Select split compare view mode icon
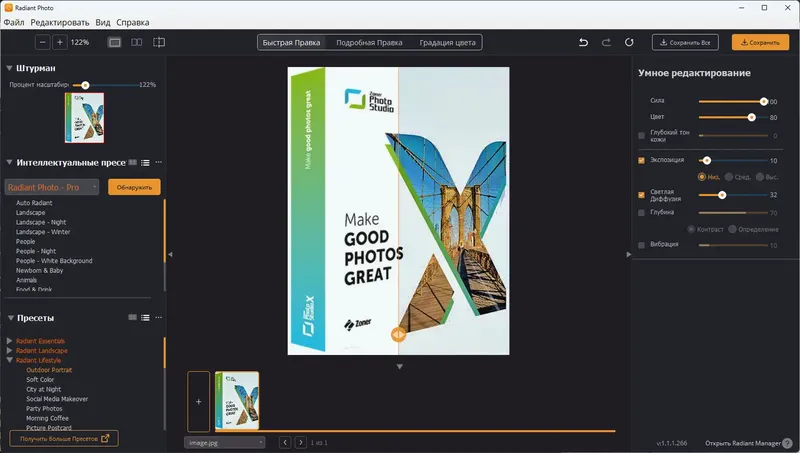800x453 pixels. point(159,42)
